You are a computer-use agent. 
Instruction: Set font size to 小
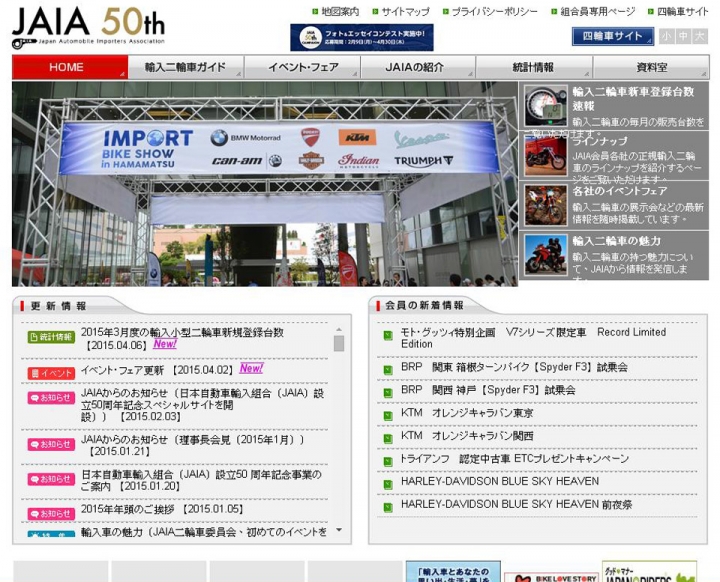coord(666,36)
